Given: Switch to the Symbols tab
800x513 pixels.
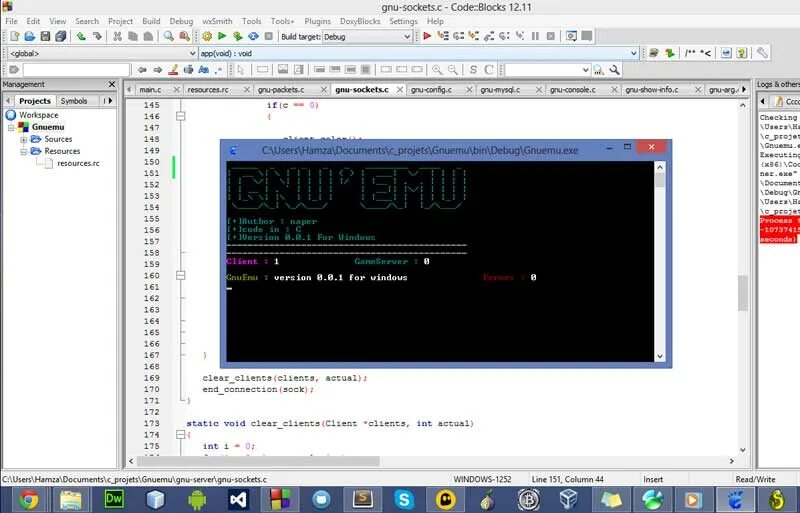Looking at the screenshot, I should (x=74, y=101).
